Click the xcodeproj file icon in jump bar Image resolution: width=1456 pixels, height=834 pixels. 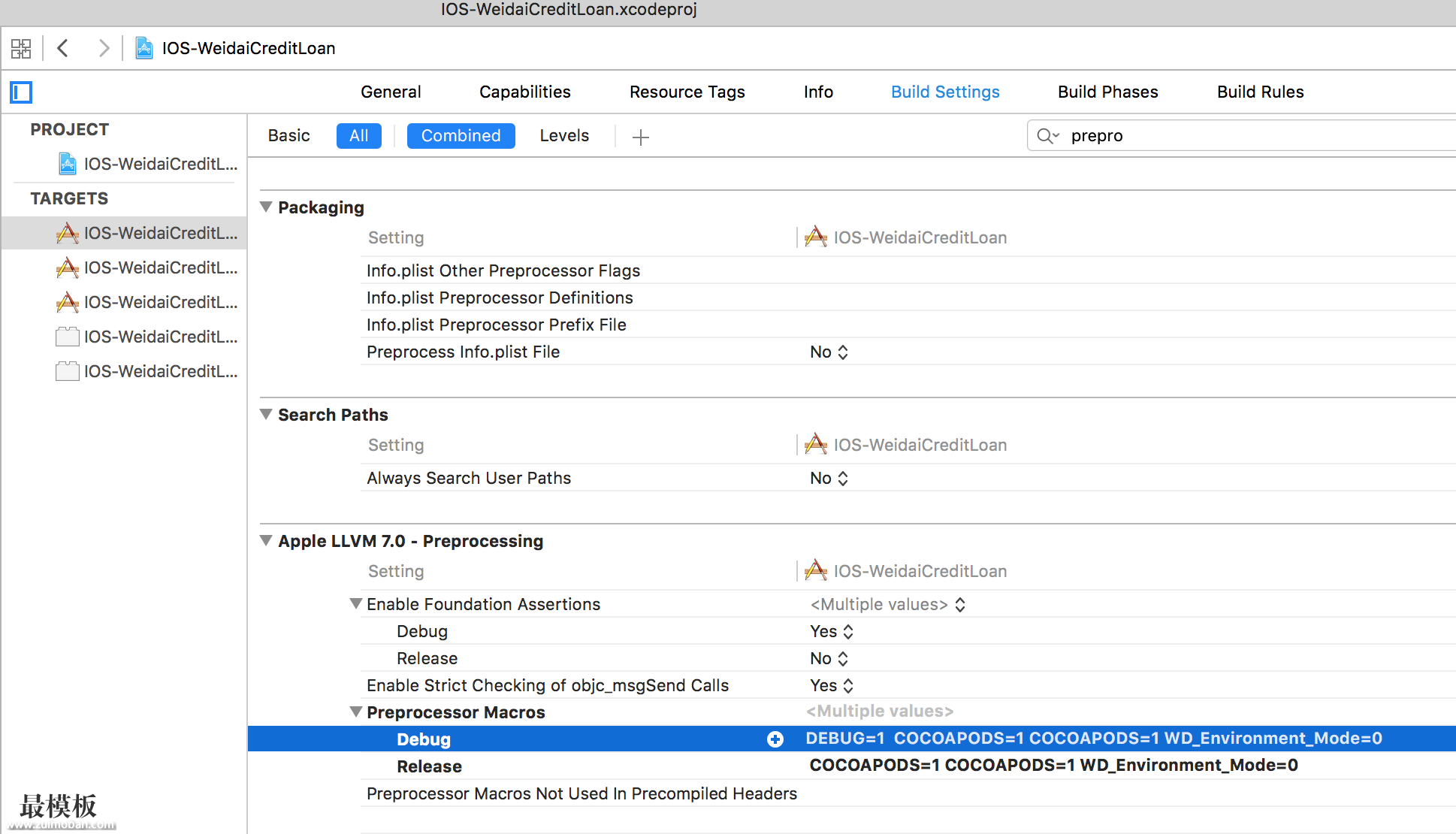(143, 49)
